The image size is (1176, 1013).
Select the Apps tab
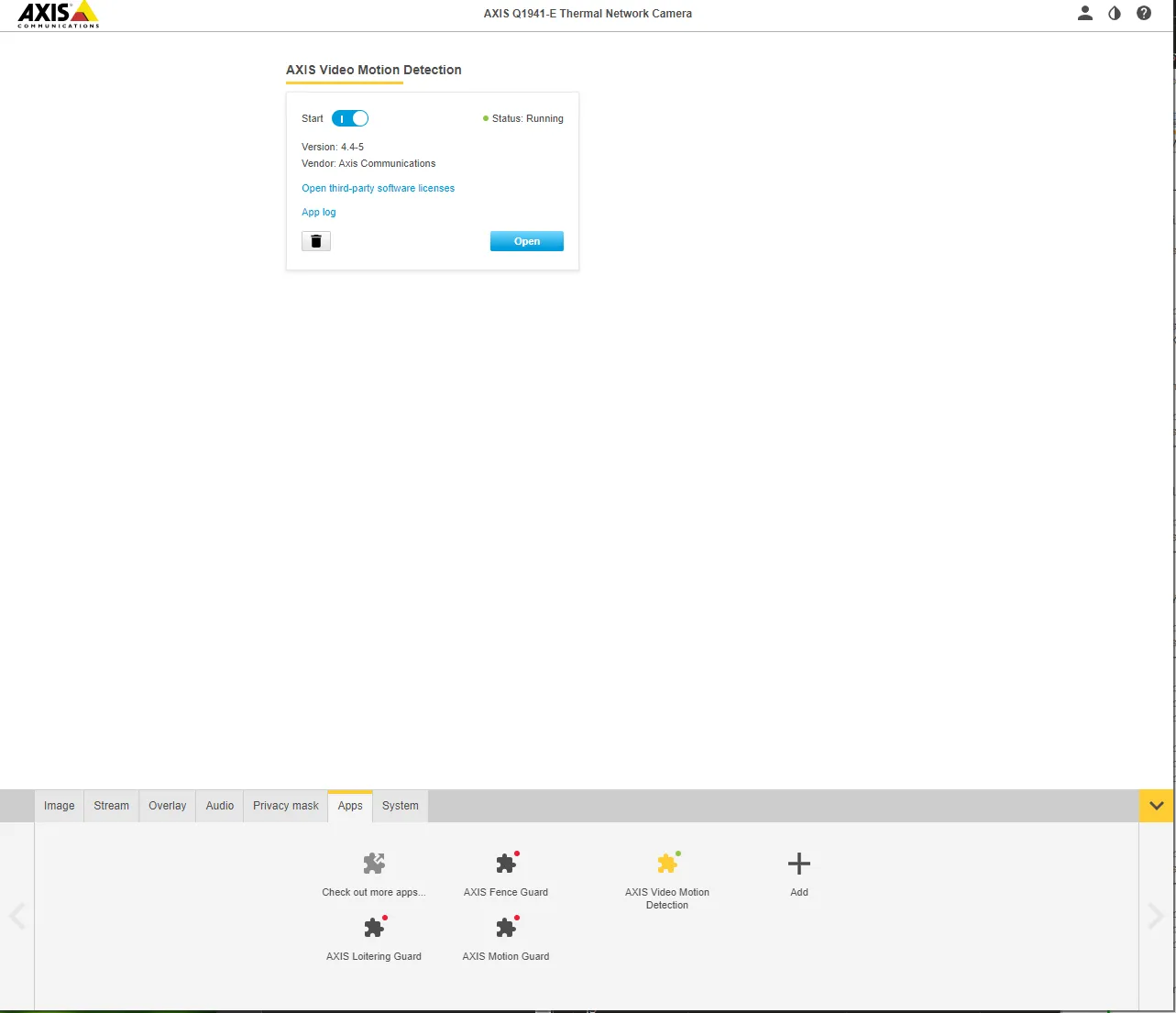350,806
